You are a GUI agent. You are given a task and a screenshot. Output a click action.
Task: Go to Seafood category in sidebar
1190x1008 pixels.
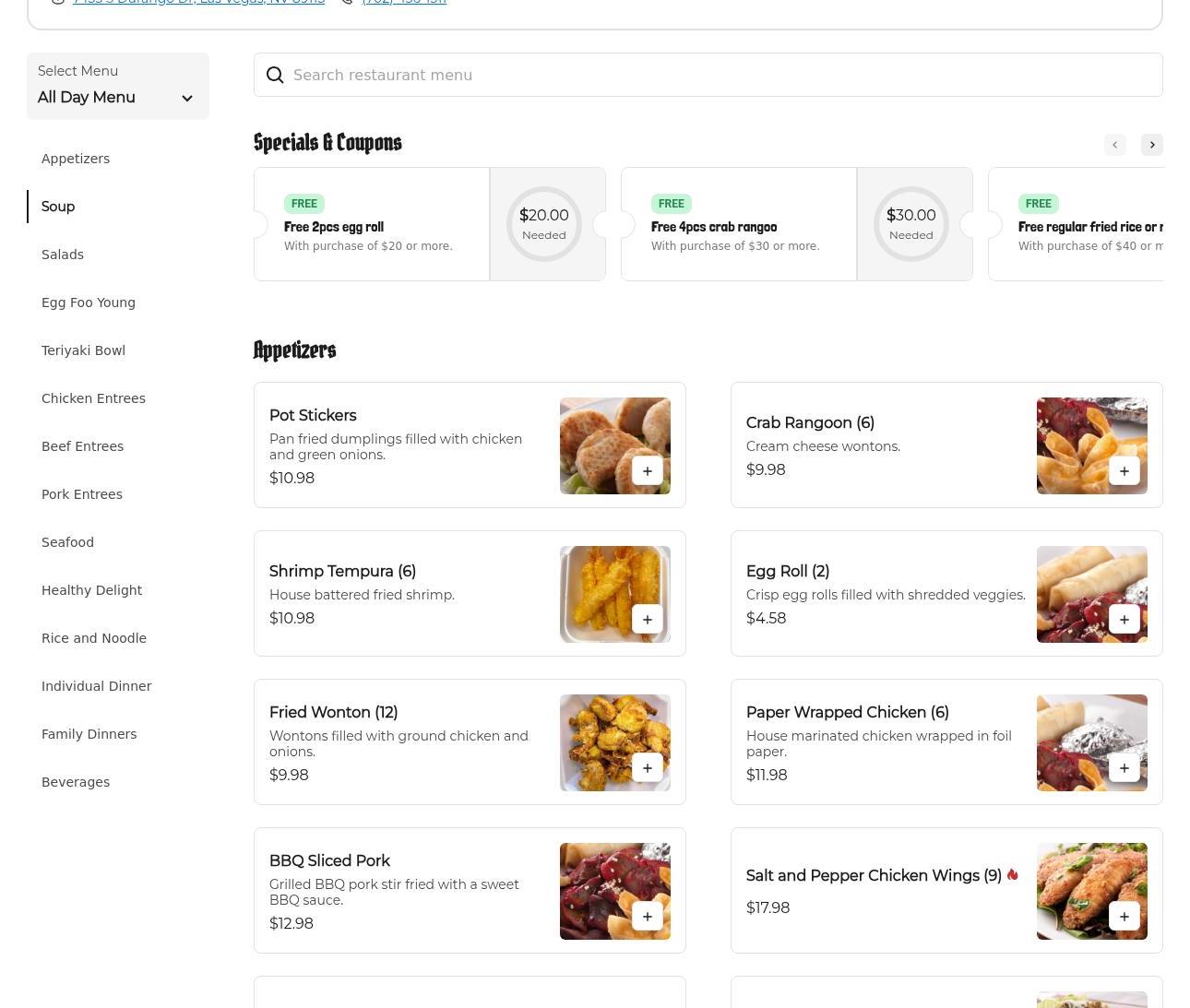(67, 542)
